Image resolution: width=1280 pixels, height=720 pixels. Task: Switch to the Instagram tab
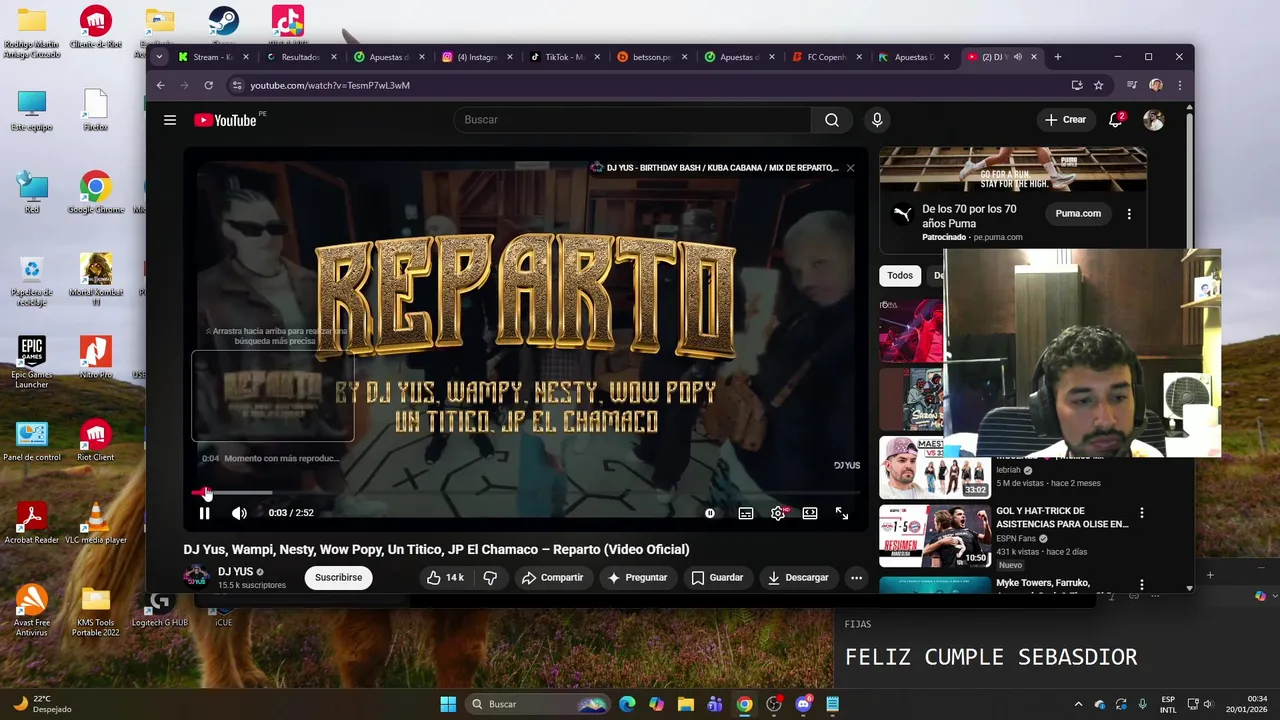pyautogui.click(x=476, y=57)
